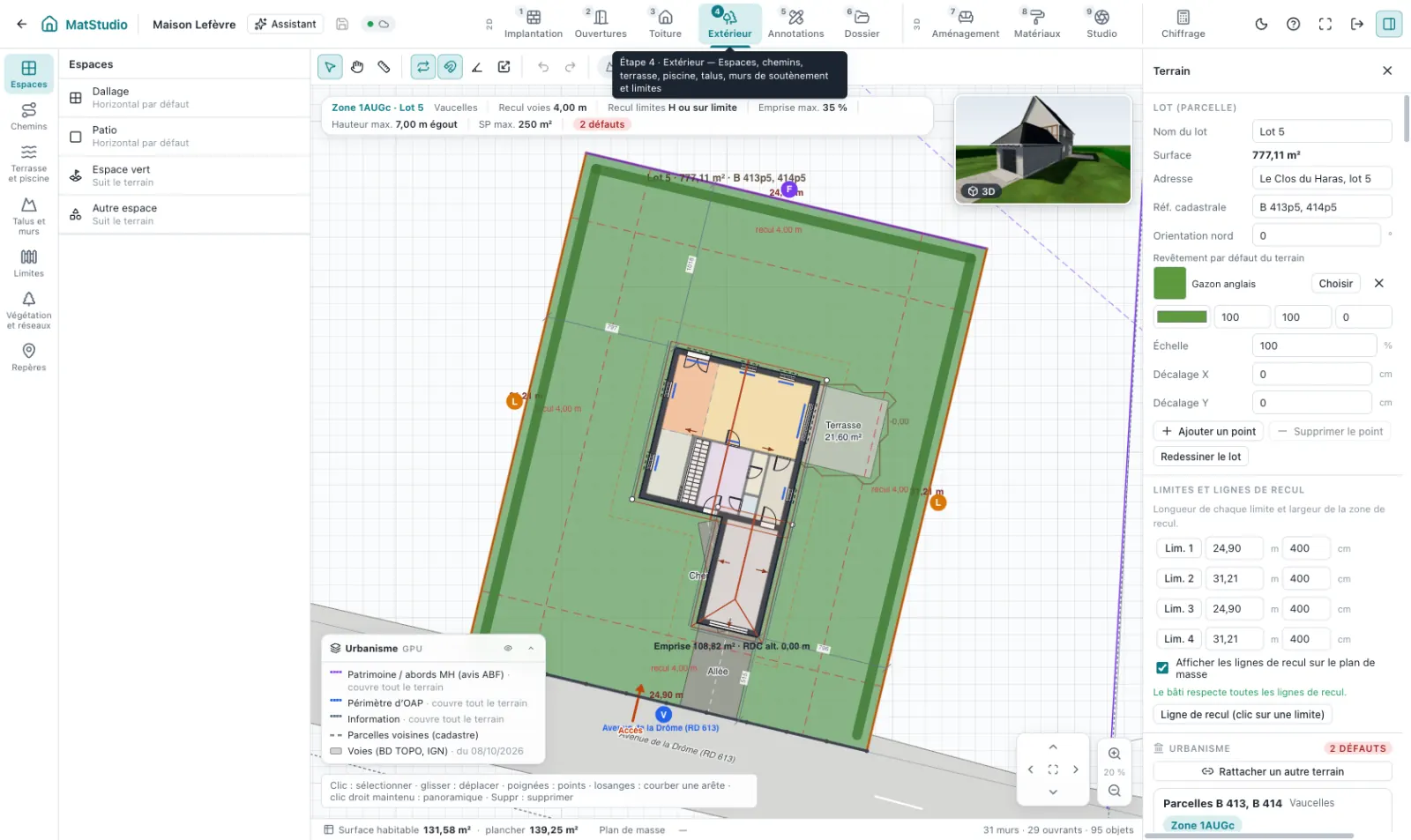Click the Gazon anglais texture swatch

click(x=1169, y=283)
